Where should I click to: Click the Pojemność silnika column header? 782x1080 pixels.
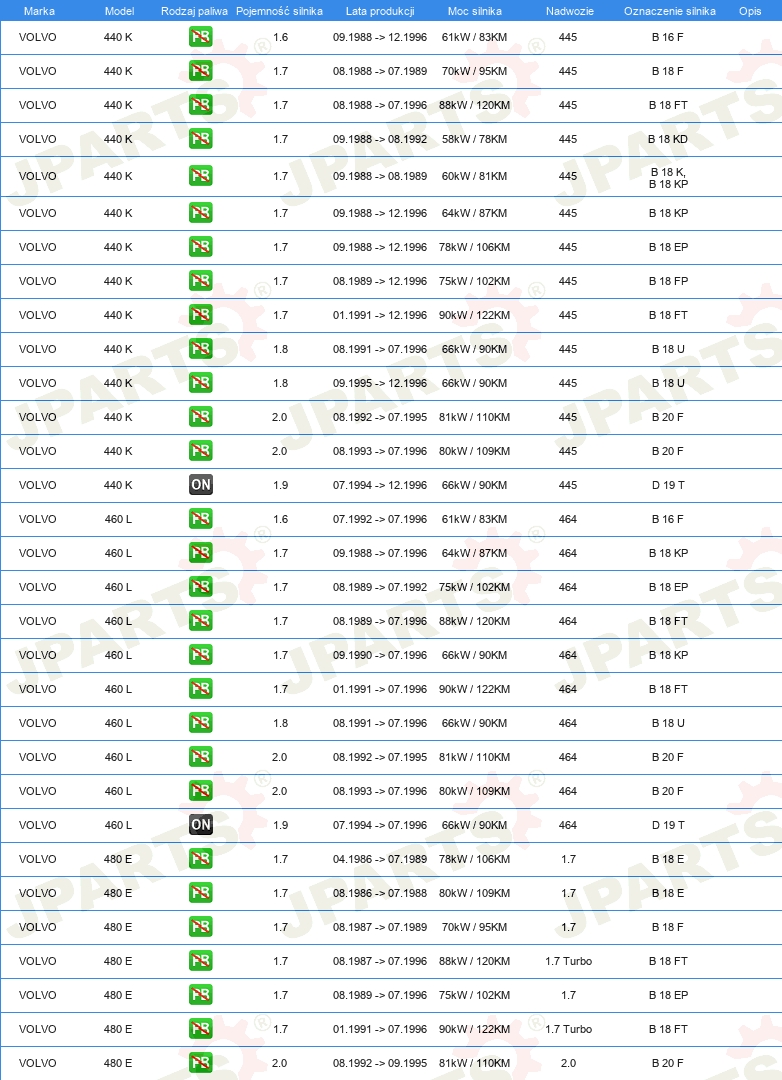tap(279, 11)
